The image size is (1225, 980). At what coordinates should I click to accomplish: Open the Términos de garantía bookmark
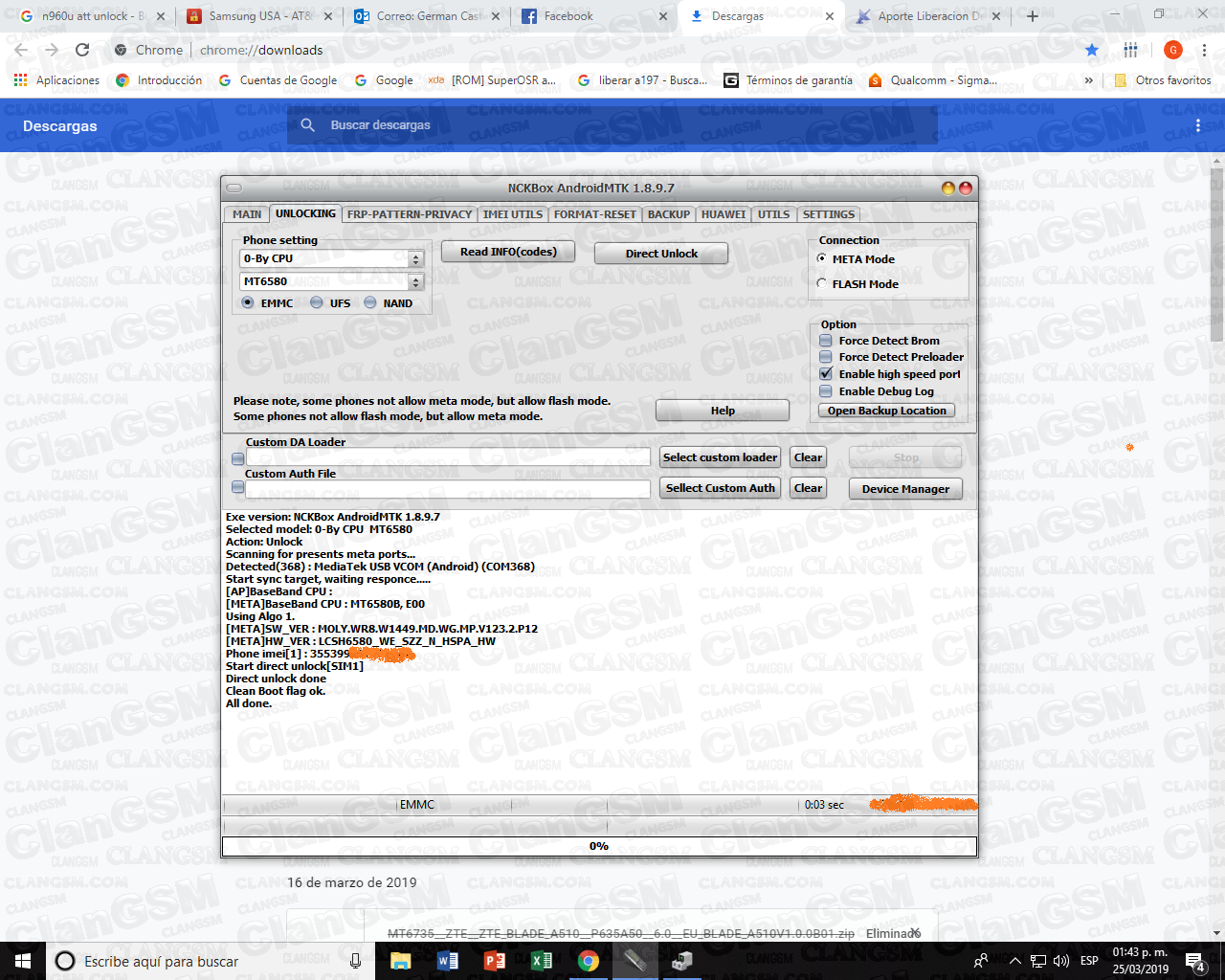point(789,80)
